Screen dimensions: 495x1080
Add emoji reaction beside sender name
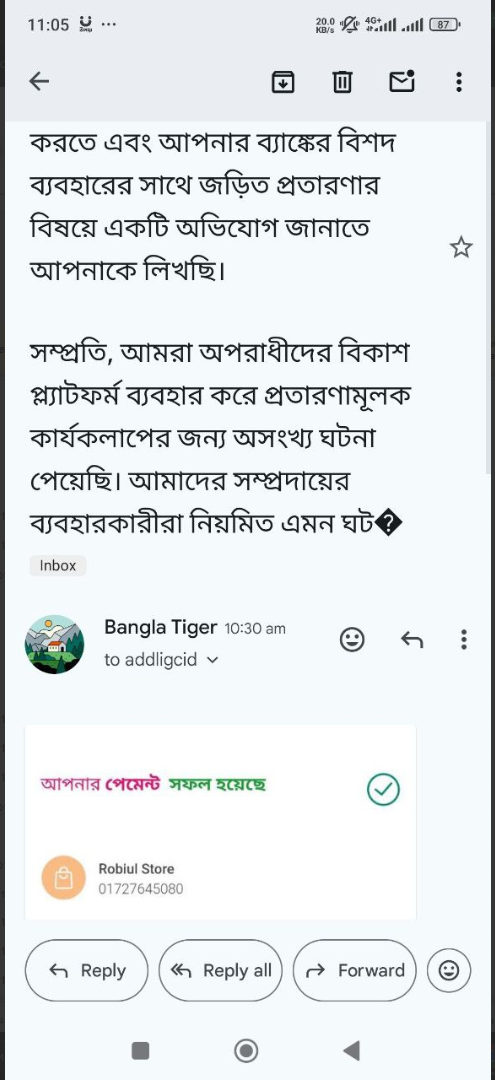352,641
